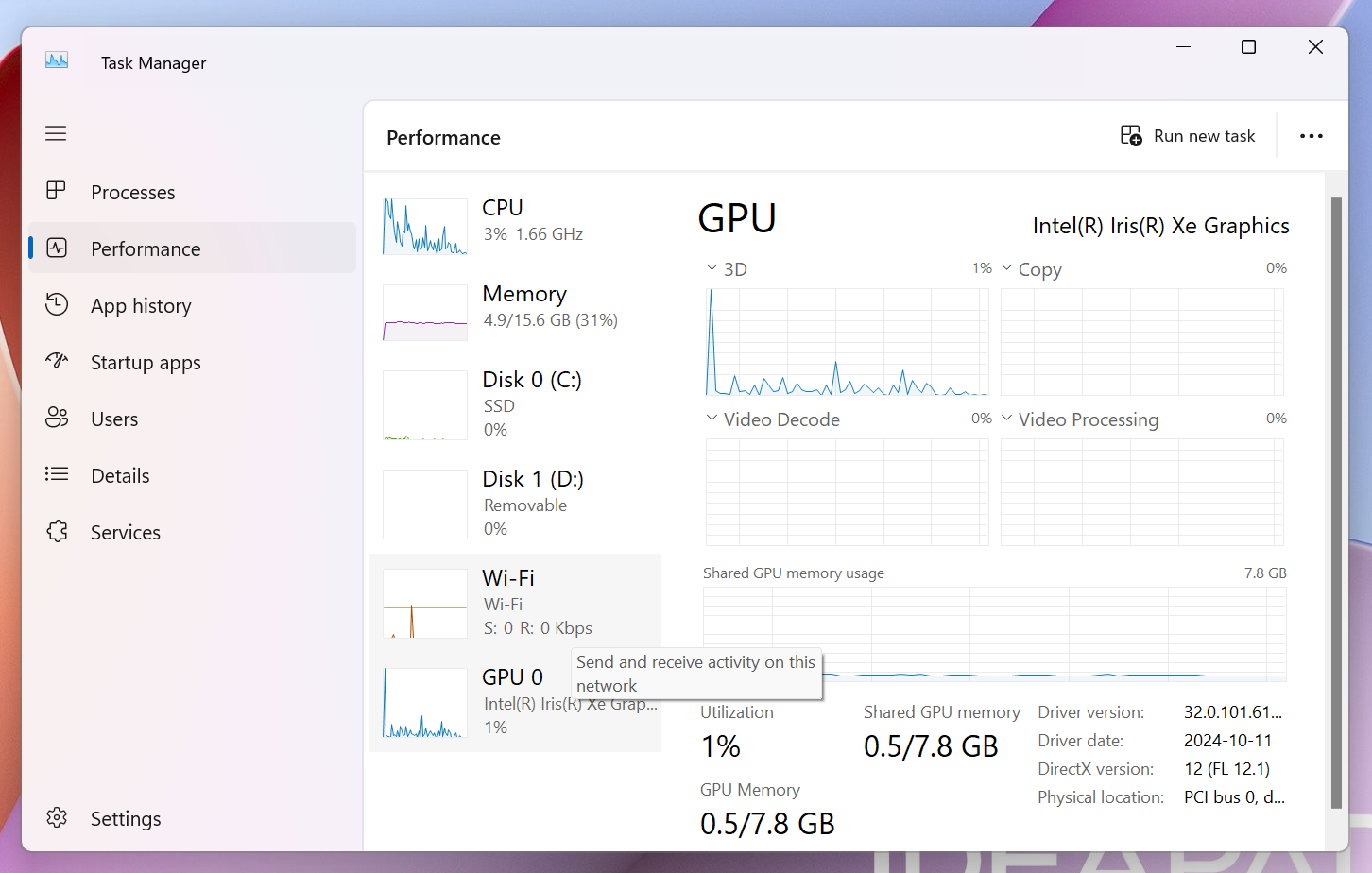Screen dimensions: 1372x873
Task: Select the Disk 0 (C:) mini graph
Action: (x=425, y=405)
